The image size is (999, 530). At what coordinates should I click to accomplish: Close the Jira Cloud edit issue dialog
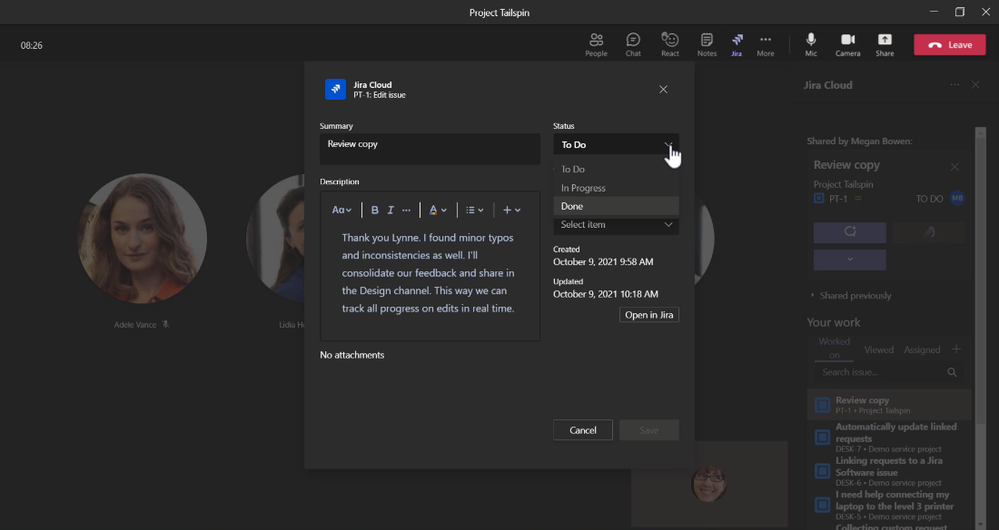(x=663, y=89)
